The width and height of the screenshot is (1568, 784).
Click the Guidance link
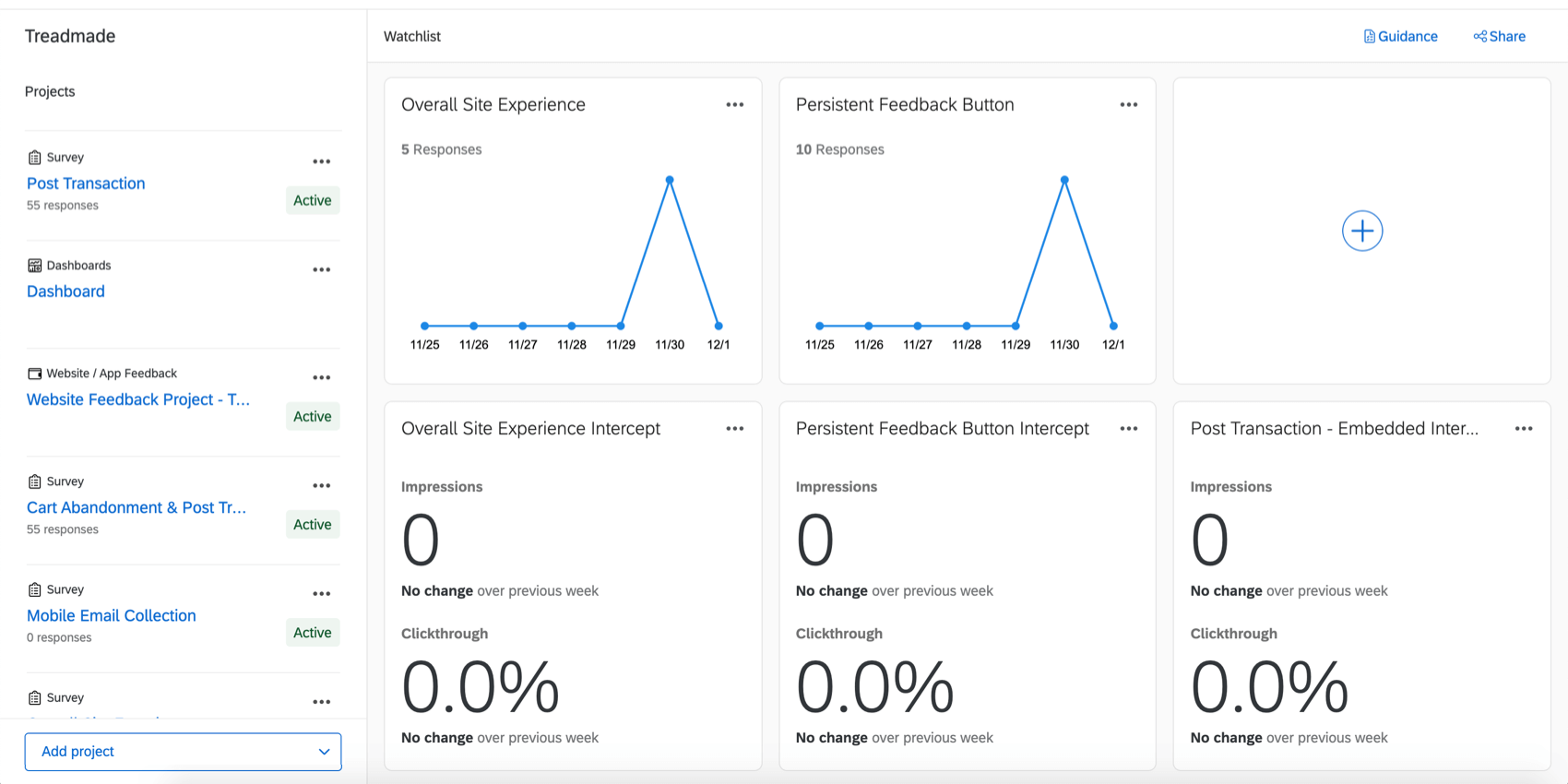point(1400,37)
